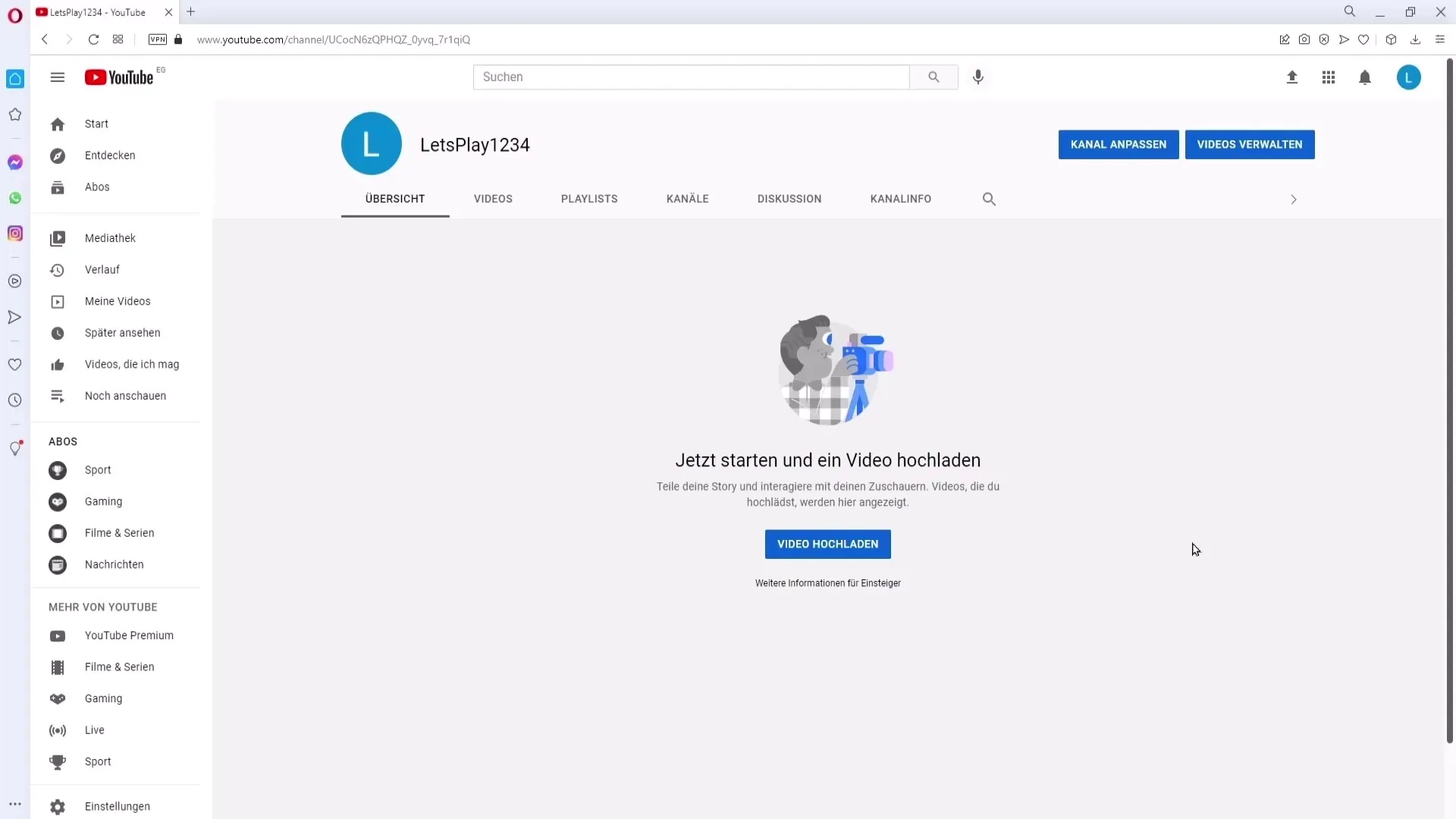Screen dimensions: 1456x819
Task: Click the microphone search icon
Action: (x=978, y=77)
